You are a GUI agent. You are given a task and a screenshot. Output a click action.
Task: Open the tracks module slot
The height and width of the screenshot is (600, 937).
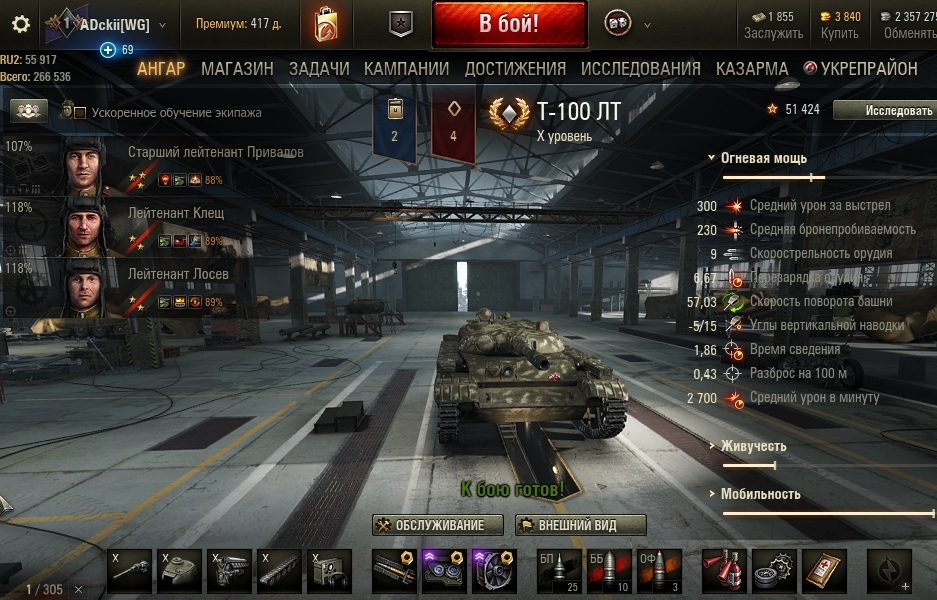(x=279, y=571)
